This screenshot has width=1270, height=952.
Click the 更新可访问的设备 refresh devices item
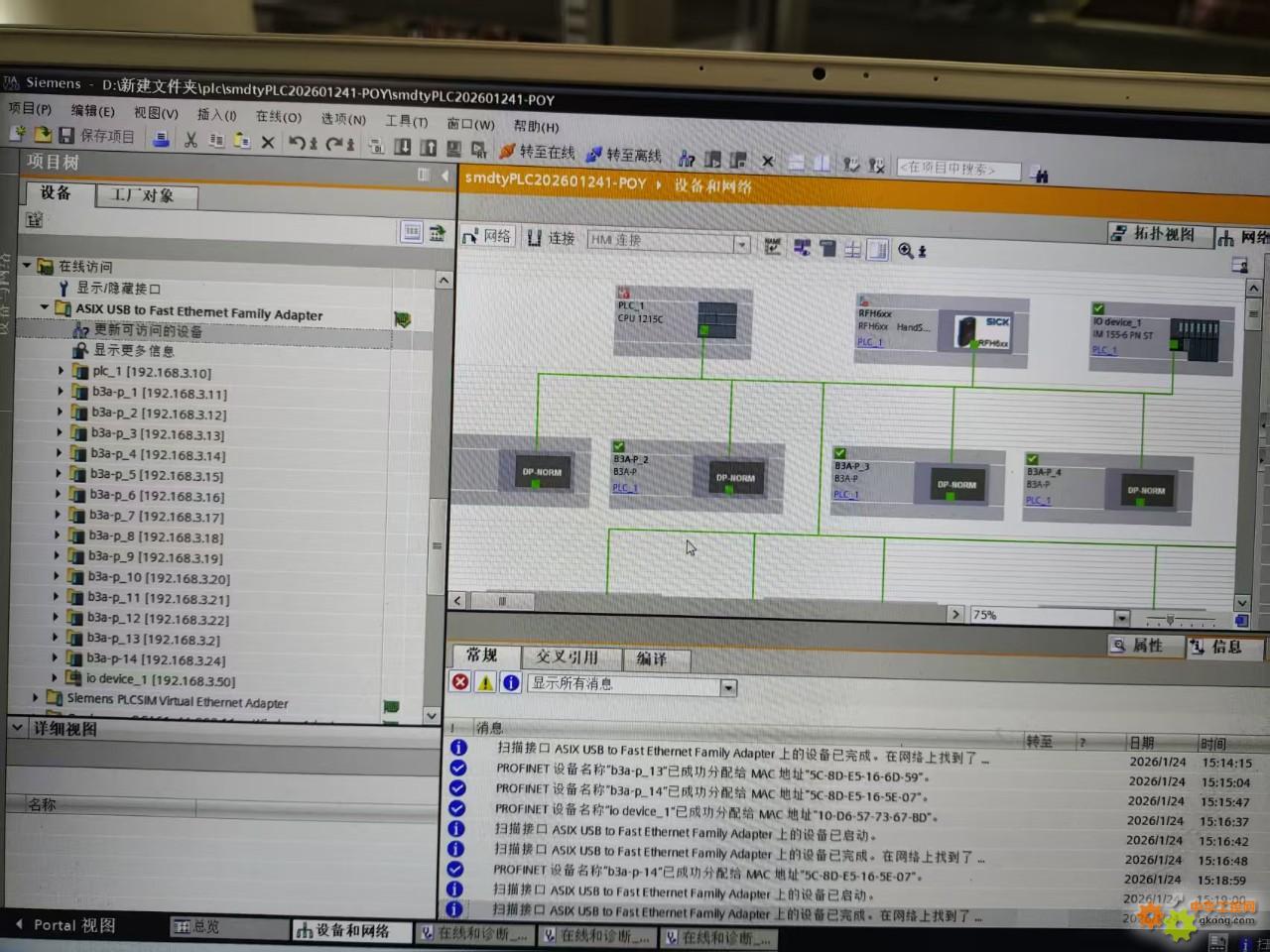pos(147,330)
